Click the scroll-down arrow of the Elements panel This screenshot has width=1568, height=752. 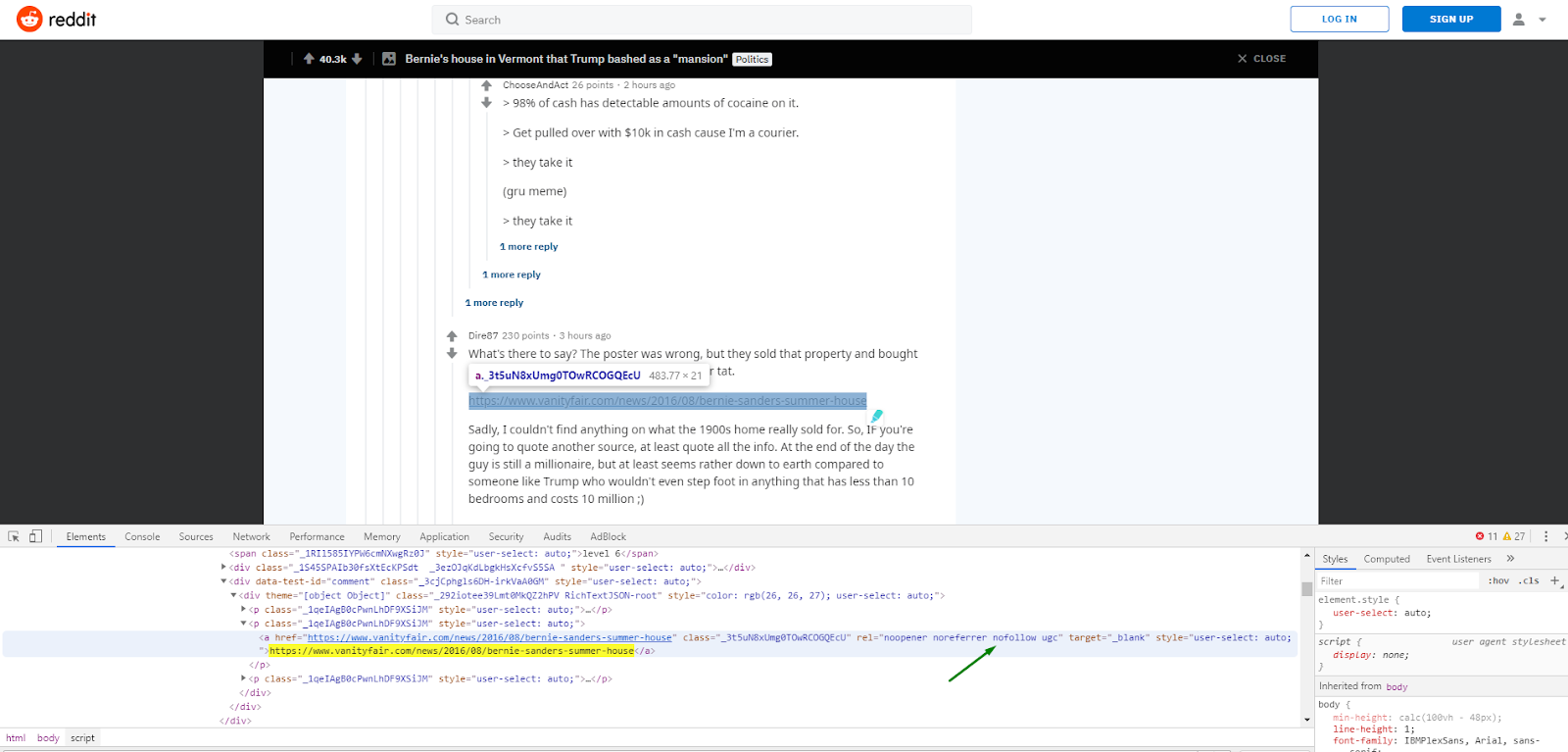point(1307,720)
